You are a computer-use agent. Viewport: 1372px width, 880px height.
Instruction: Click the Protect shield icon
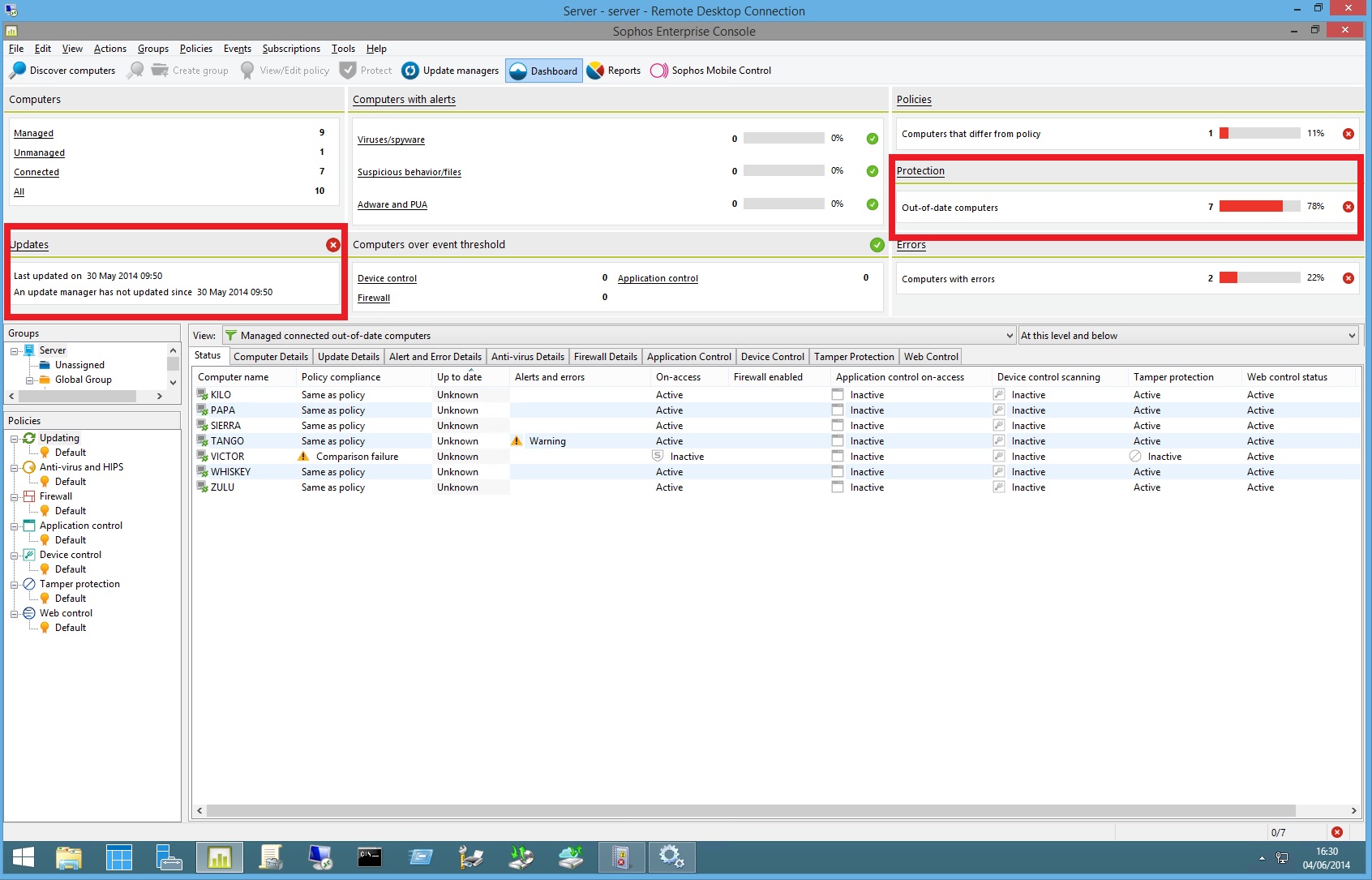tap(348, 71)
